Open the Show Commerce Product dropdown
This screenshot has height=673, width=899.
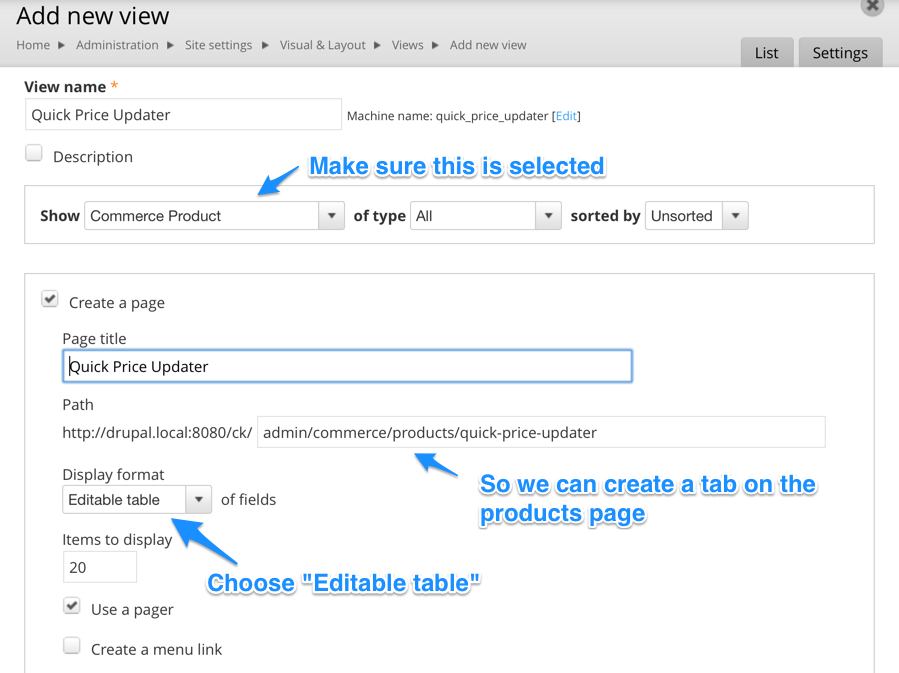[214, 216]
